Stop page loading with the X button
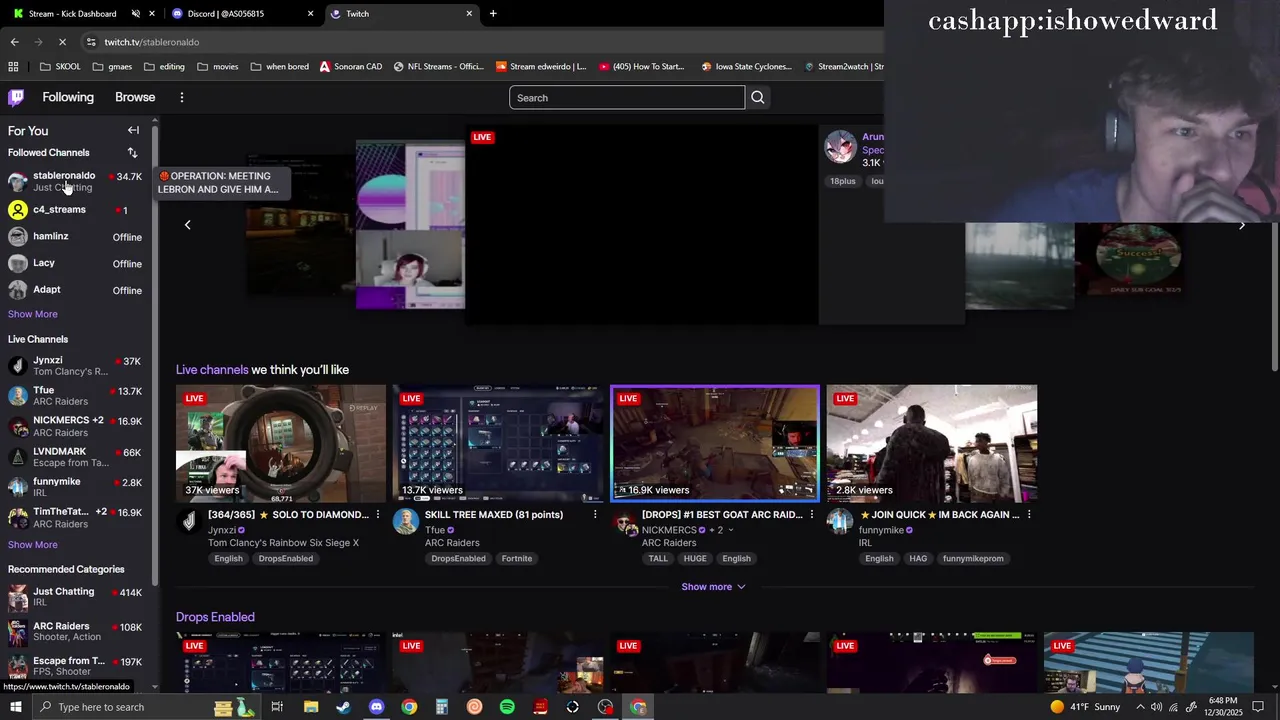Screen dimensions: 1280x720 pyautogui.click(x=62, y=42)
